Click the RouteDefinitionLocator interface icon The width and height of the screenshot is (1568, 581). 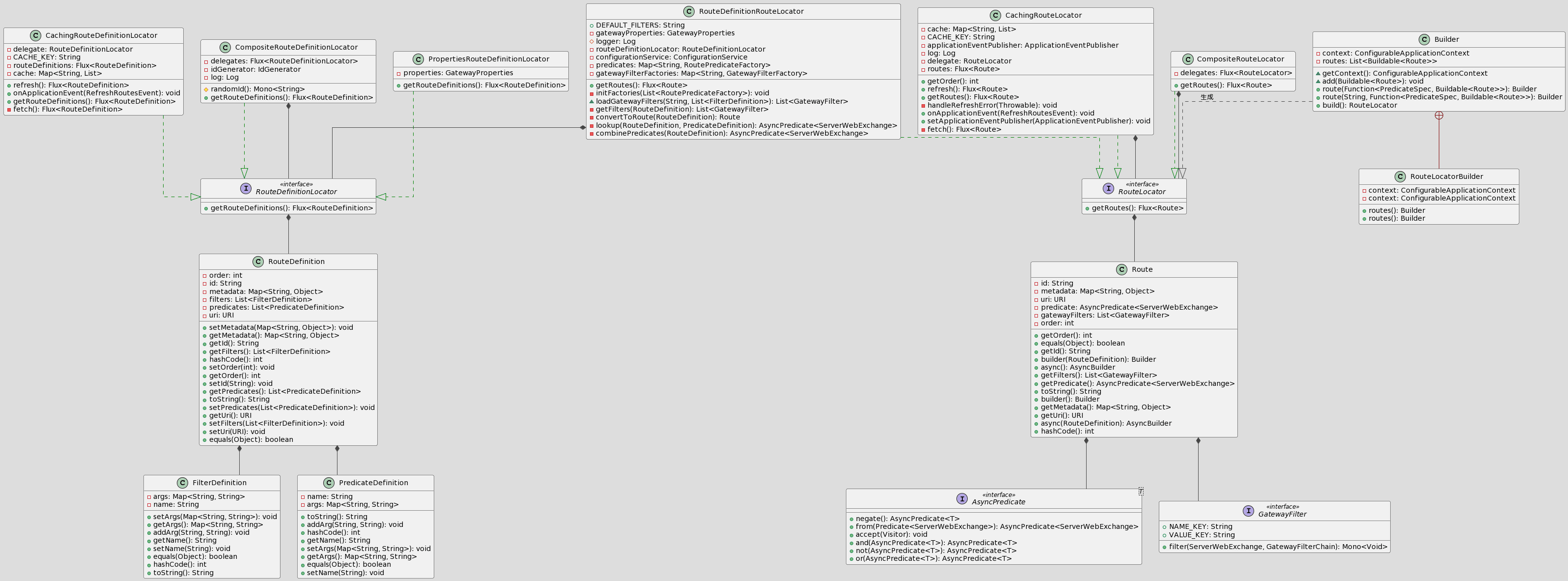246,188
